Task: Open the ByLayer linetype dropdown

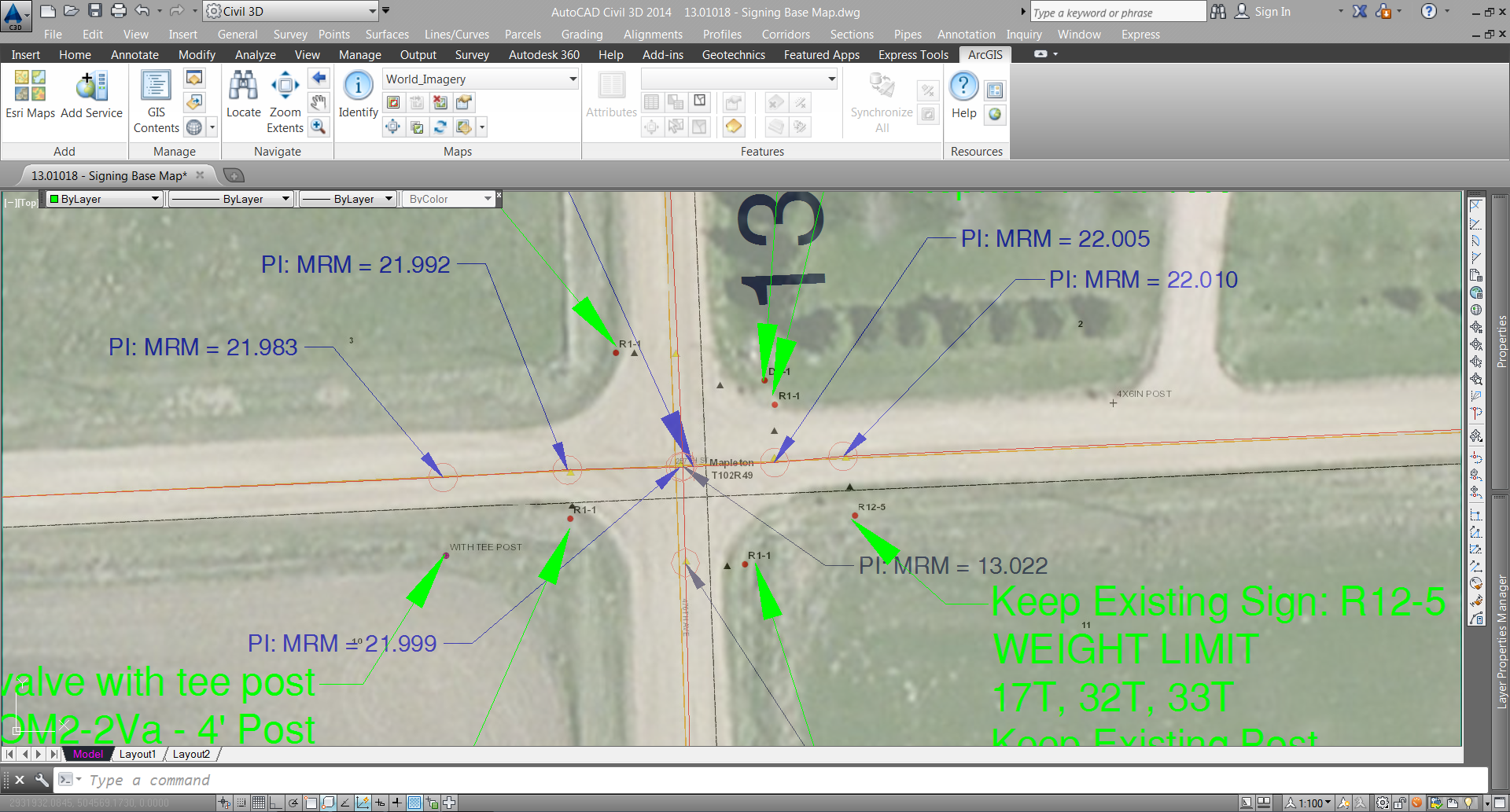Action: click(x=231, y=199)
